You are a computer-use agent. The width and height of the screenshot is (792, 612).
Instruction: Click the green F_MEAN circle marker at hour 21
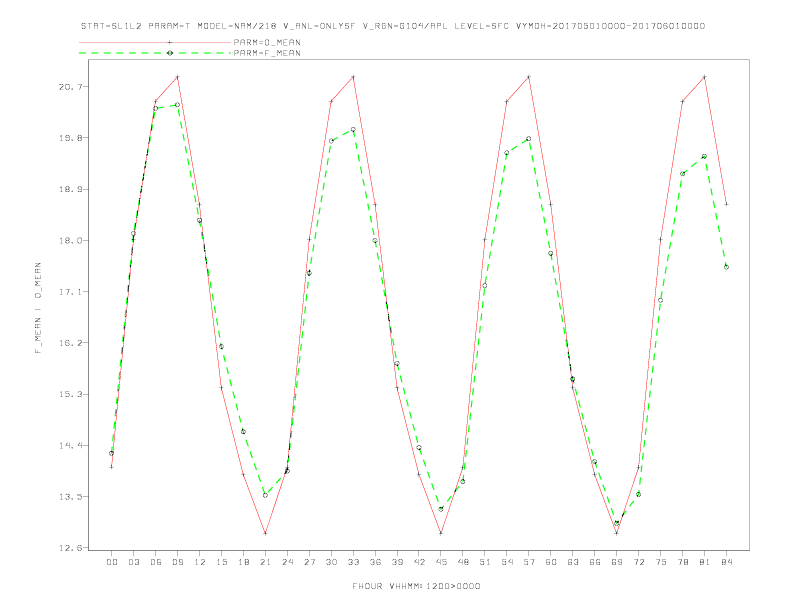[265, 495]
